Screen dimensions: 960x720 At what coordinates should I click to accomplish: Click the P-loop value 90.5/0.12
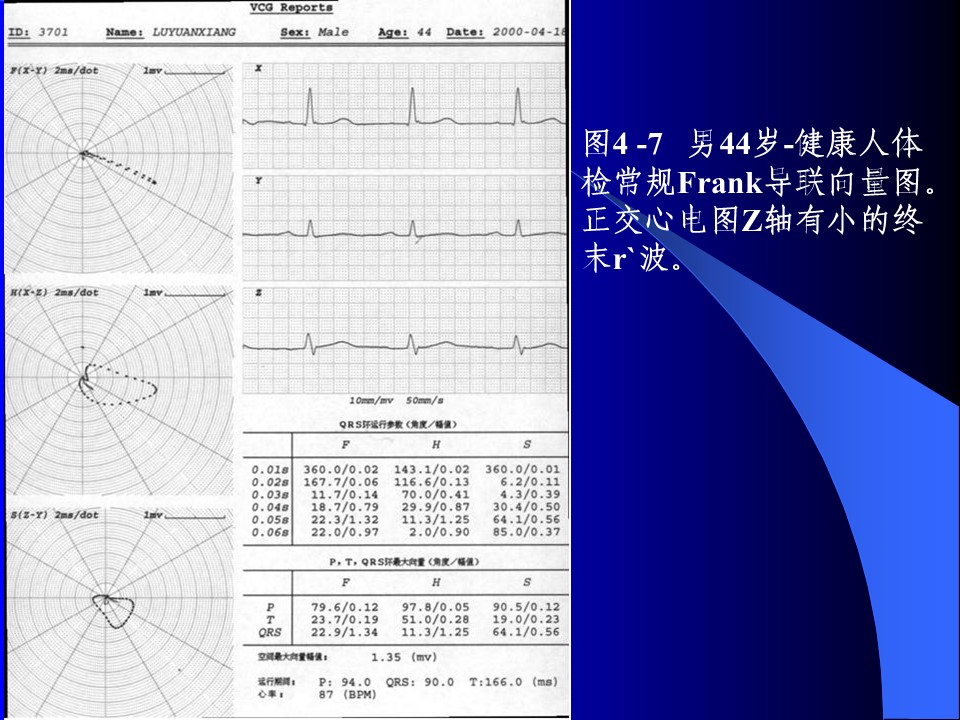526,607
